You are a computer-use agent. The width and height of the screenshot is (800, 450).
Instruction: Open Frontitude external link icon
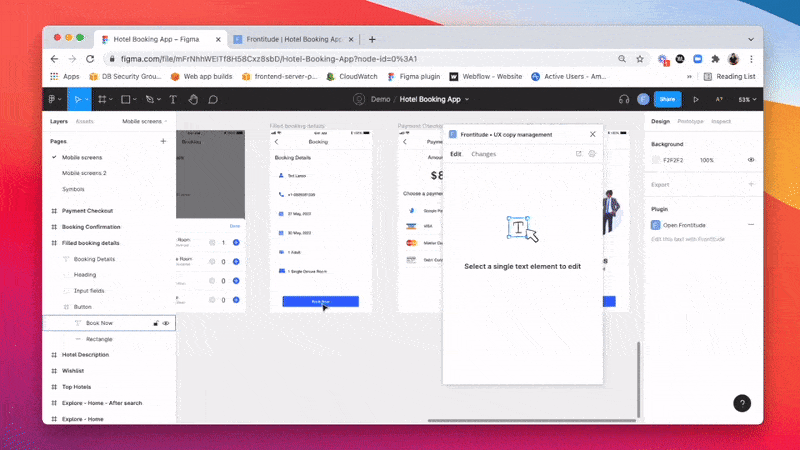pos(579,154)
